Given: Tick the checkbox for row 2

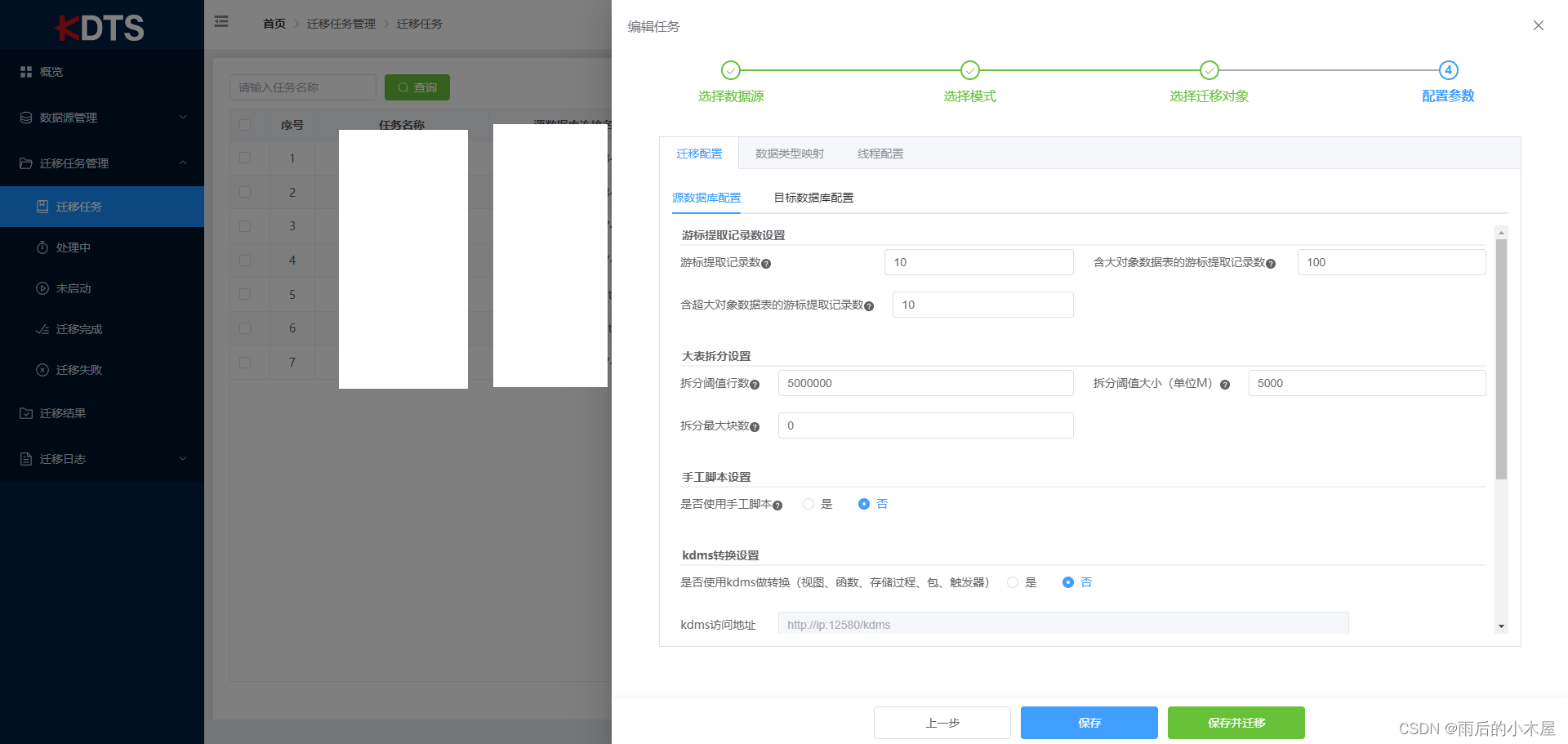Looking at the screenshot, I should click(x=245, y=192).
